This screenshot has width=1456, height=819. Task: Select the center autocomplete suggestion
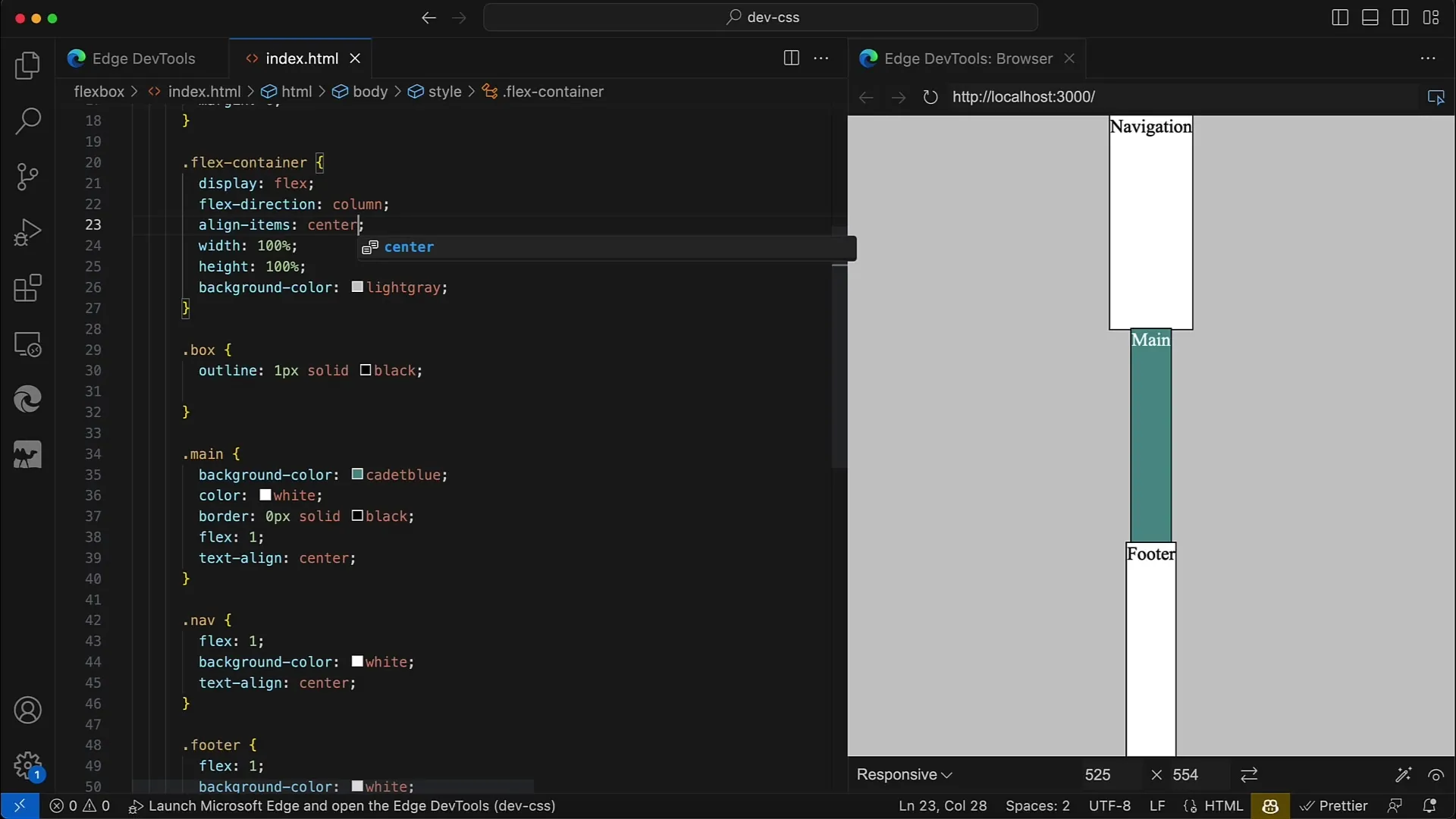(607, 247)
